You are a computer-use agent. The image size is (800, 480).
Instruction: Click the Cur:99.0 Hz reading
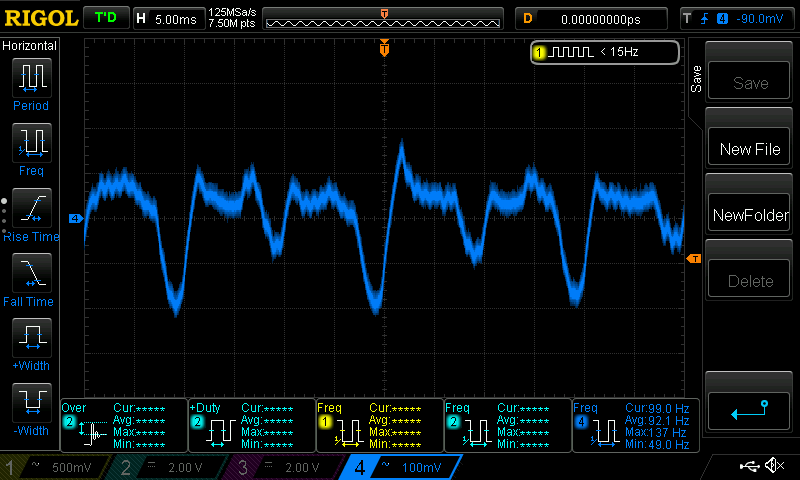(x=657, y=409)
